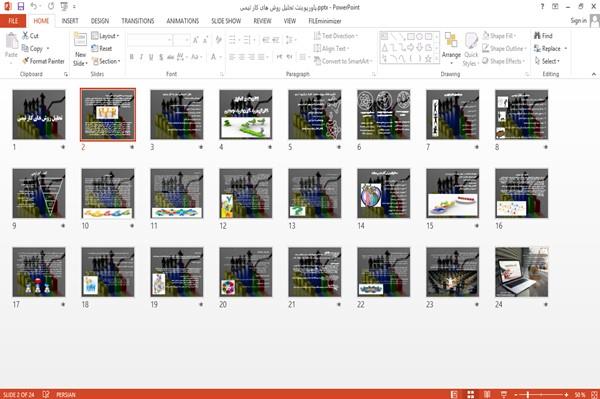Toggle Italic formatting
The image size is (600, 399).
coord(141,57)
